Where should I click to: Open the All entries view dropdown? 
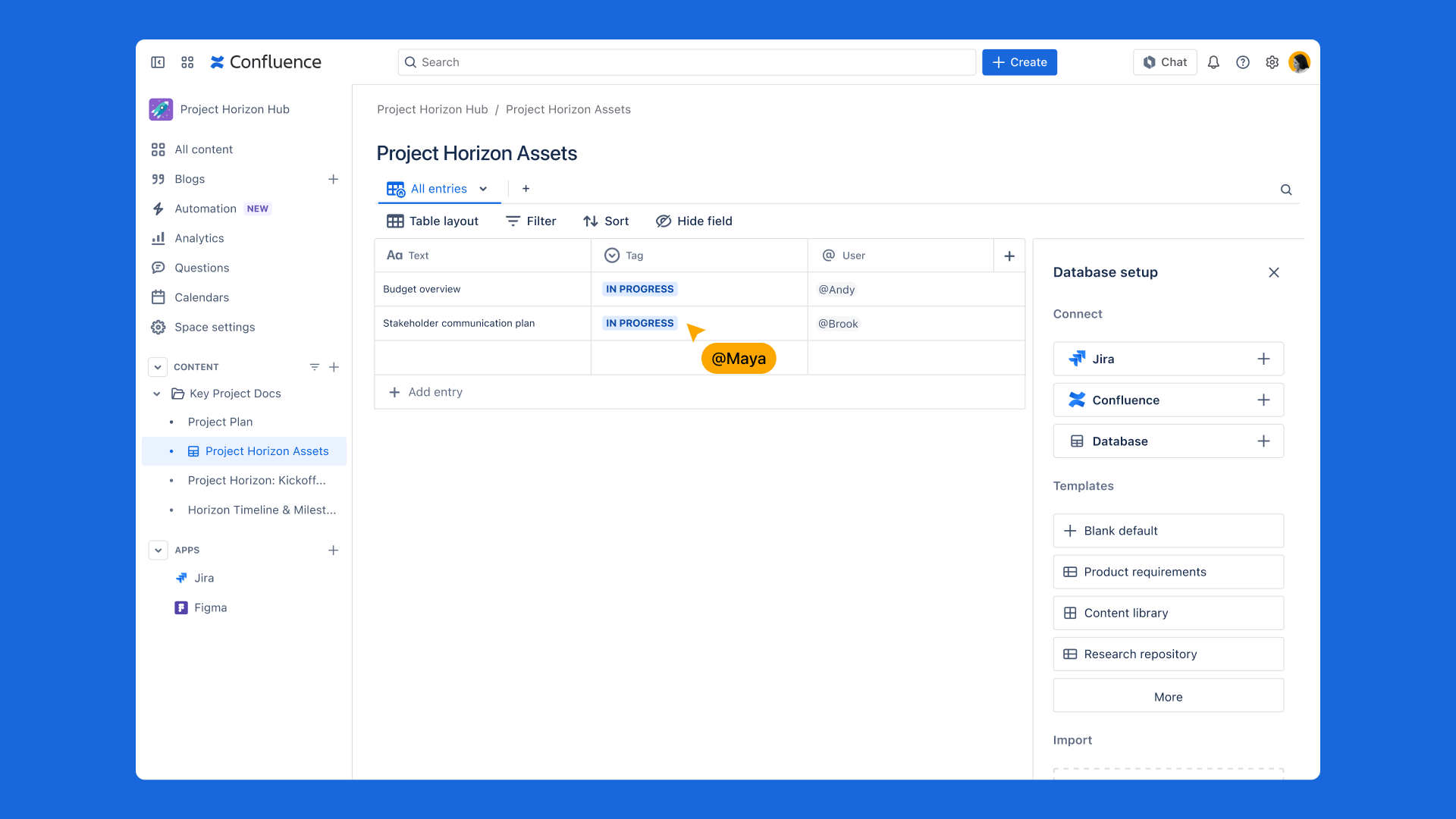pos(483,189)
